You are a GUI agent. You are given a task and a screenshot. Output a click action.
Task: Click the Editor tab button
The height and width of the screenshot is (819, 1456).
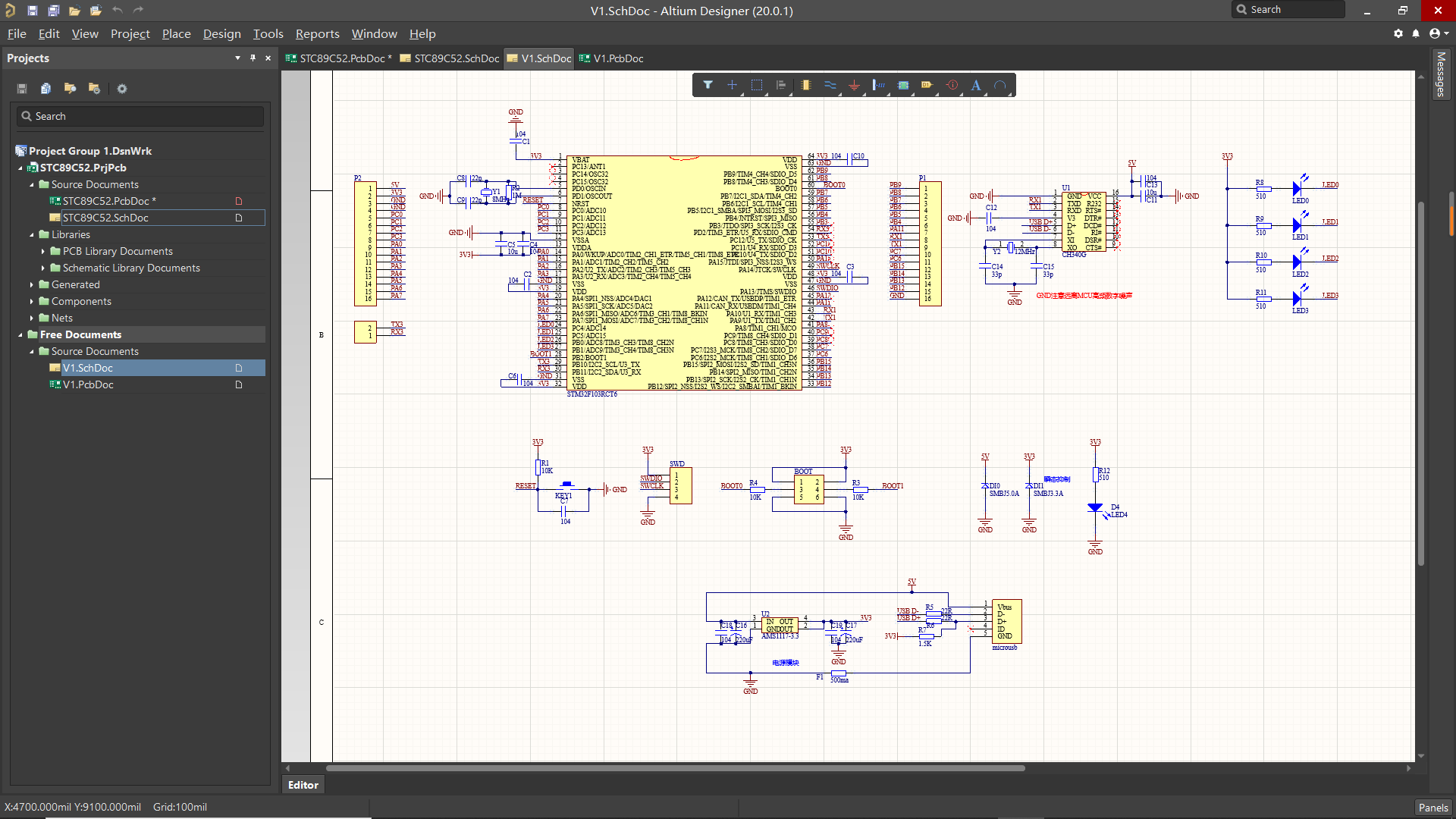click(303, 785)
